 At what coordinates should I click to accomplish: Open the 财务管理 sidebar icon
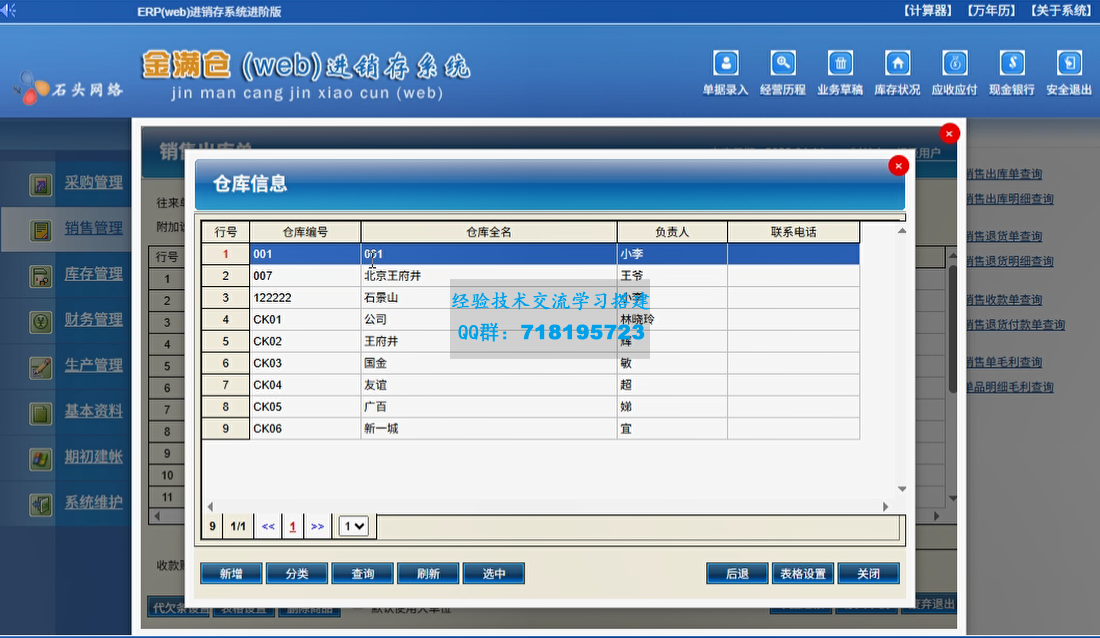(x=41, y=321)
